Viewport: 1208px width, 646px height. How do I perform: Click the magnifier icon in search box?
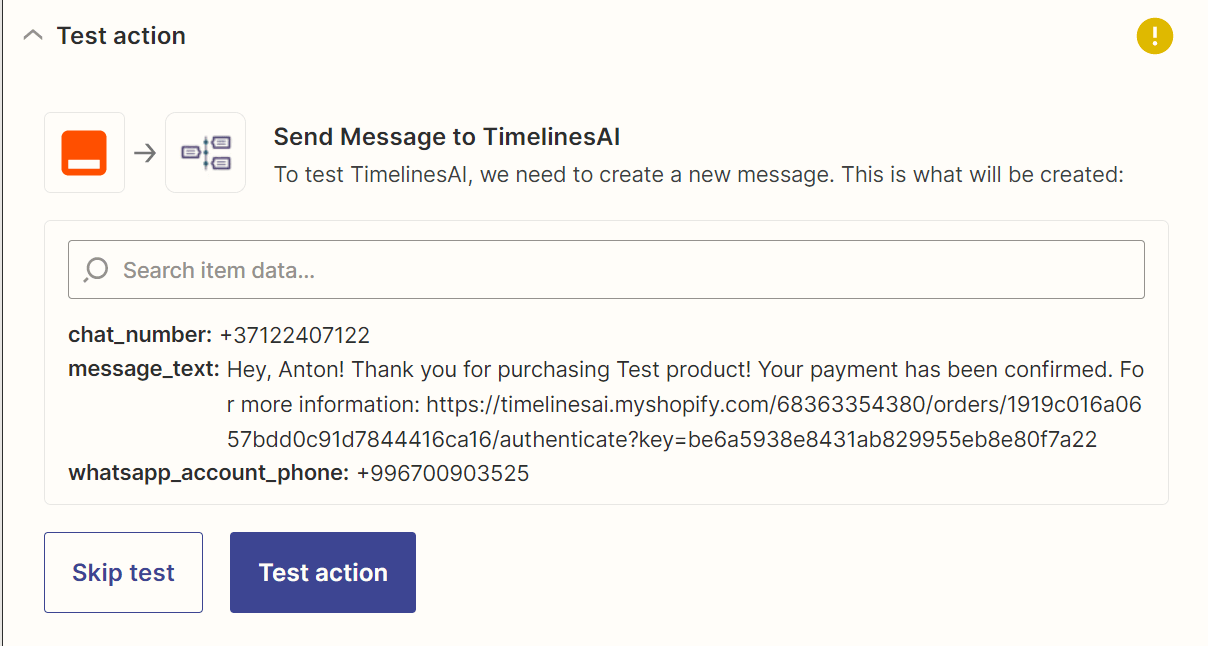[96, 270]
